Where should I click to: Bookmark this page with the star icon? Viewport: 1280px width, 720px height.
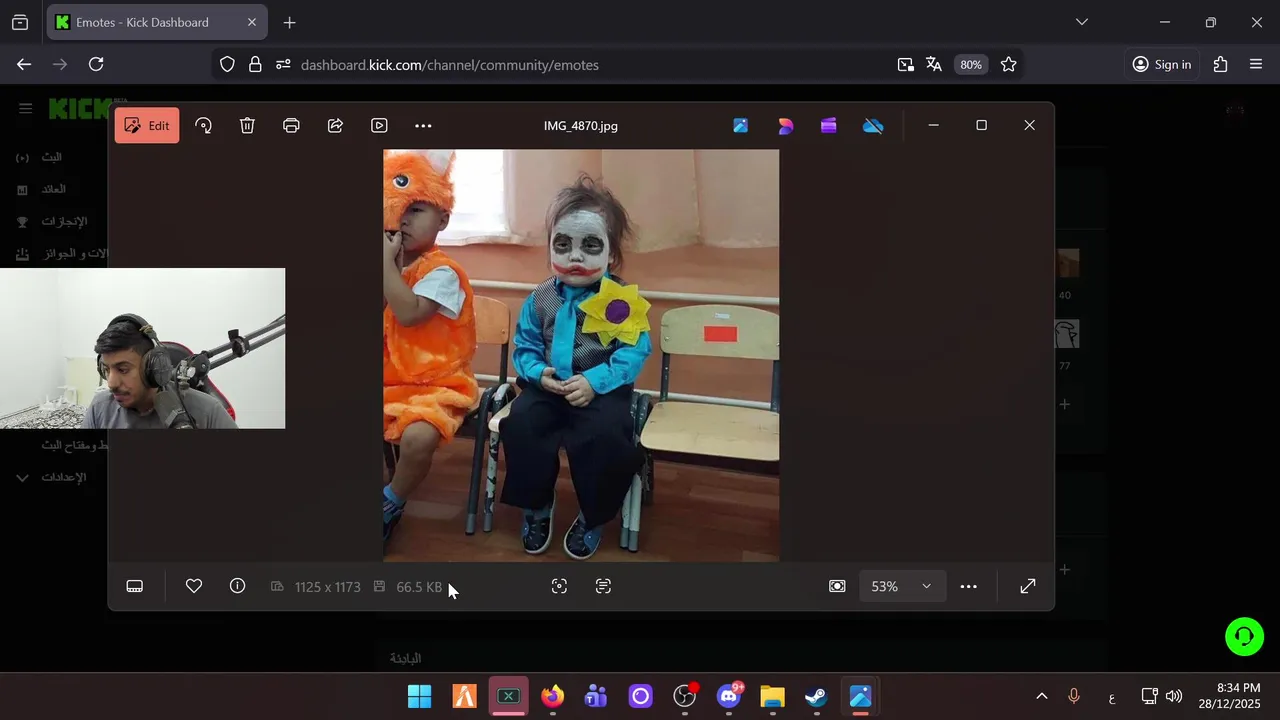click(1008, 64)
